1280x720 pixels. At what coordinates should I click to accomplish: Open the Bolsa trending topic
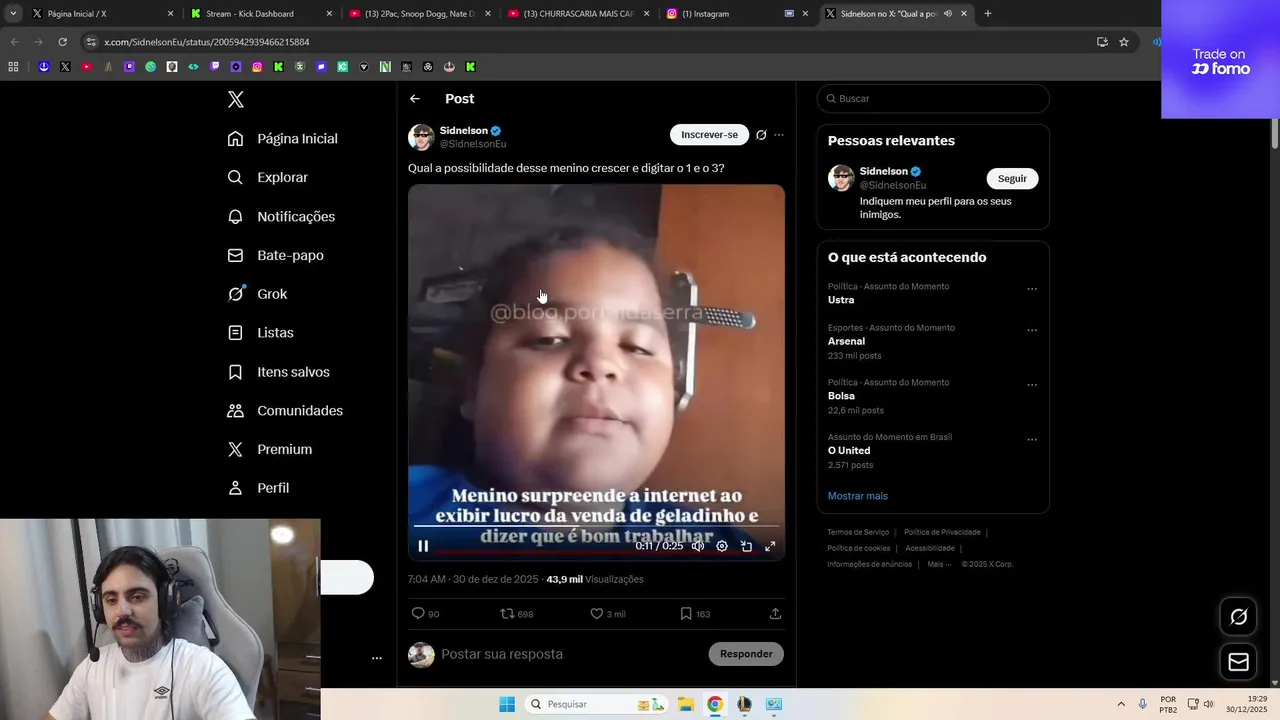tap(841, 396)
